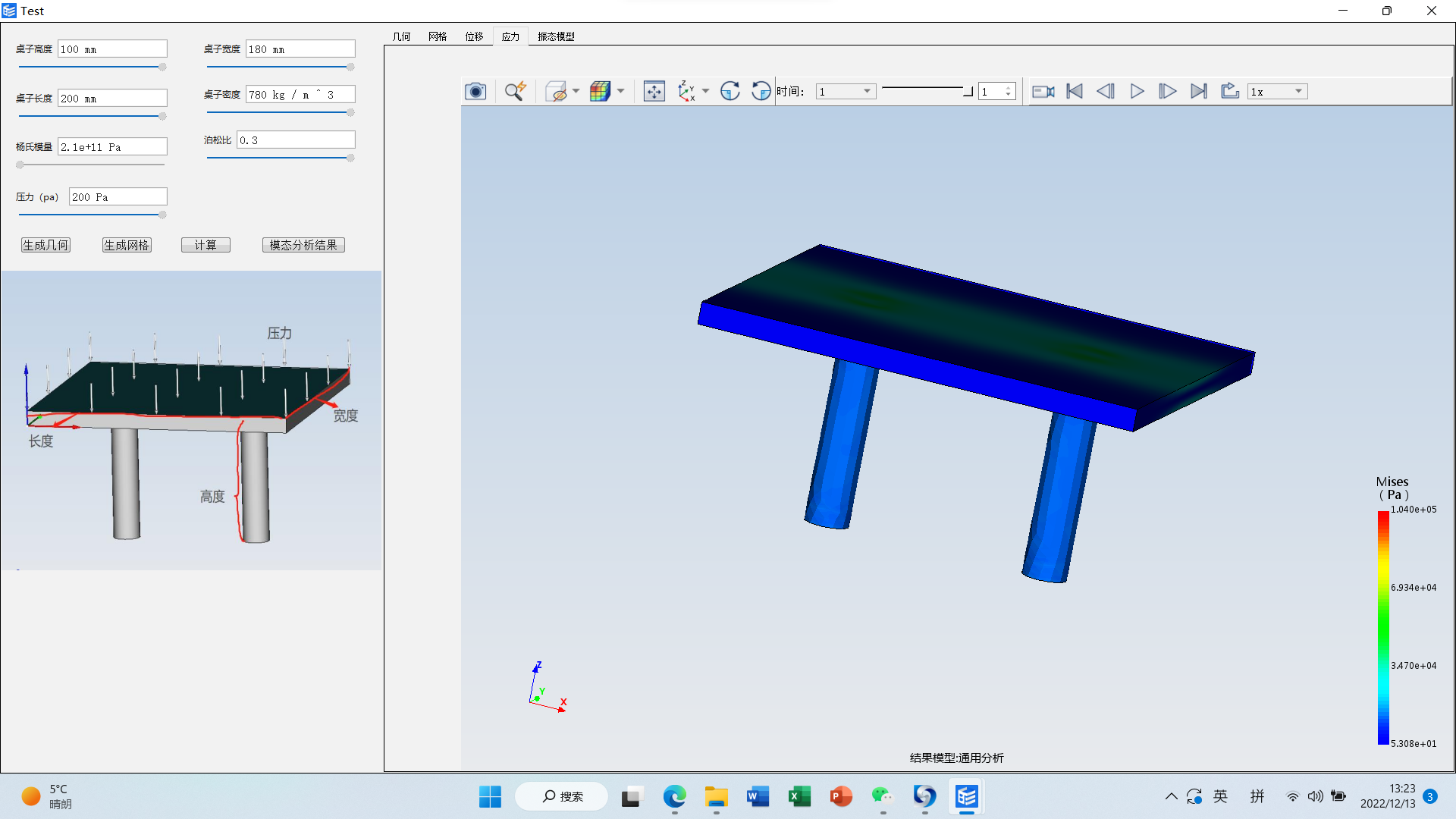The height and width of the screenshot is (819, 1456).
Task: Open WeChat from taskbar
Action: pyautogui.click(x=883, y=796)
